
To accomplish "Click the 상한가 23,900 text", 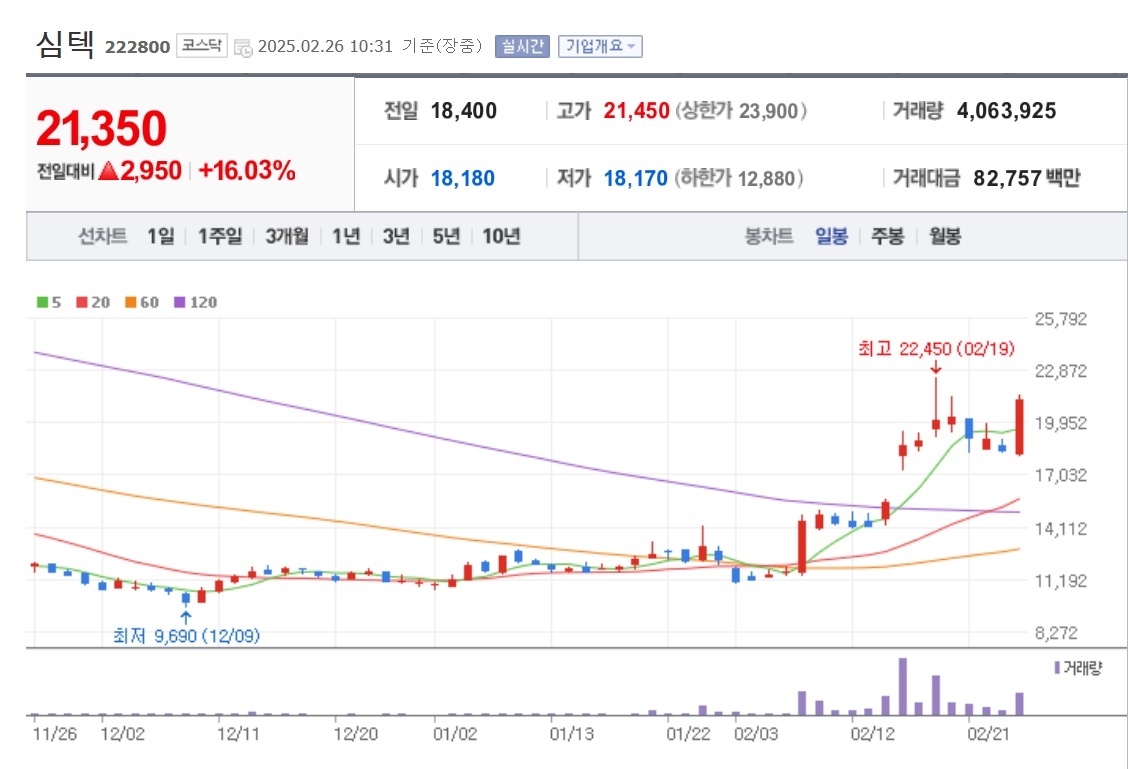I will pyautogui.click(x=740, y=111).
